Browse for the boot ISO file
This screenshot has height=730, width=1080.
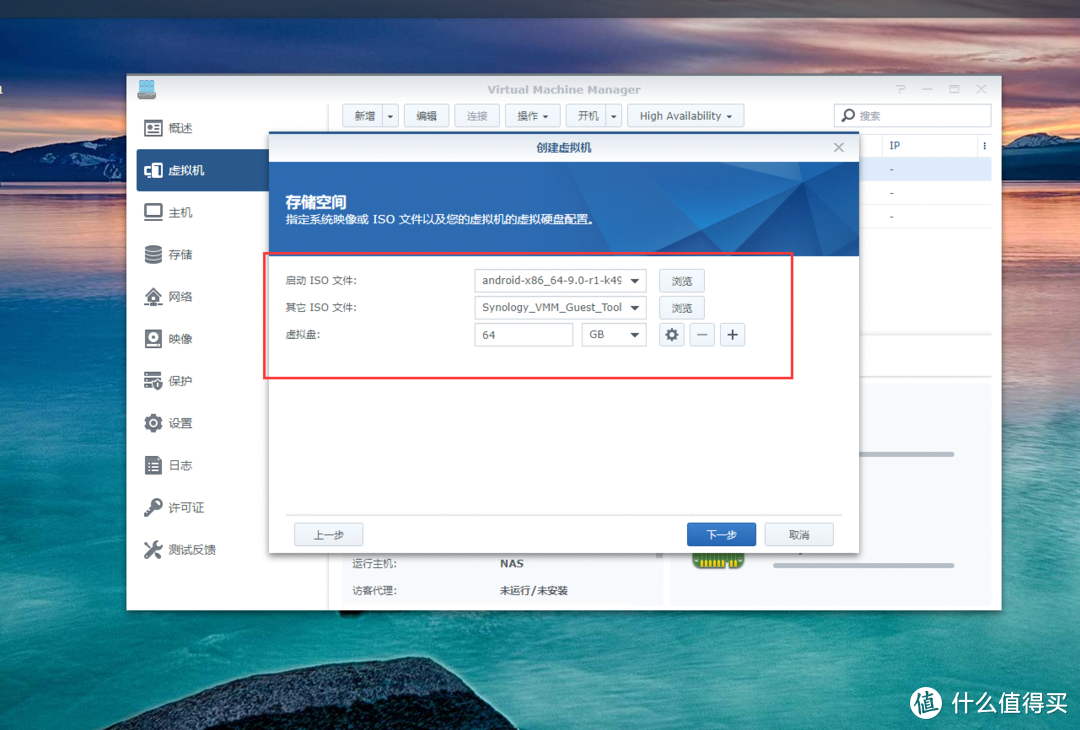[681, 281]
